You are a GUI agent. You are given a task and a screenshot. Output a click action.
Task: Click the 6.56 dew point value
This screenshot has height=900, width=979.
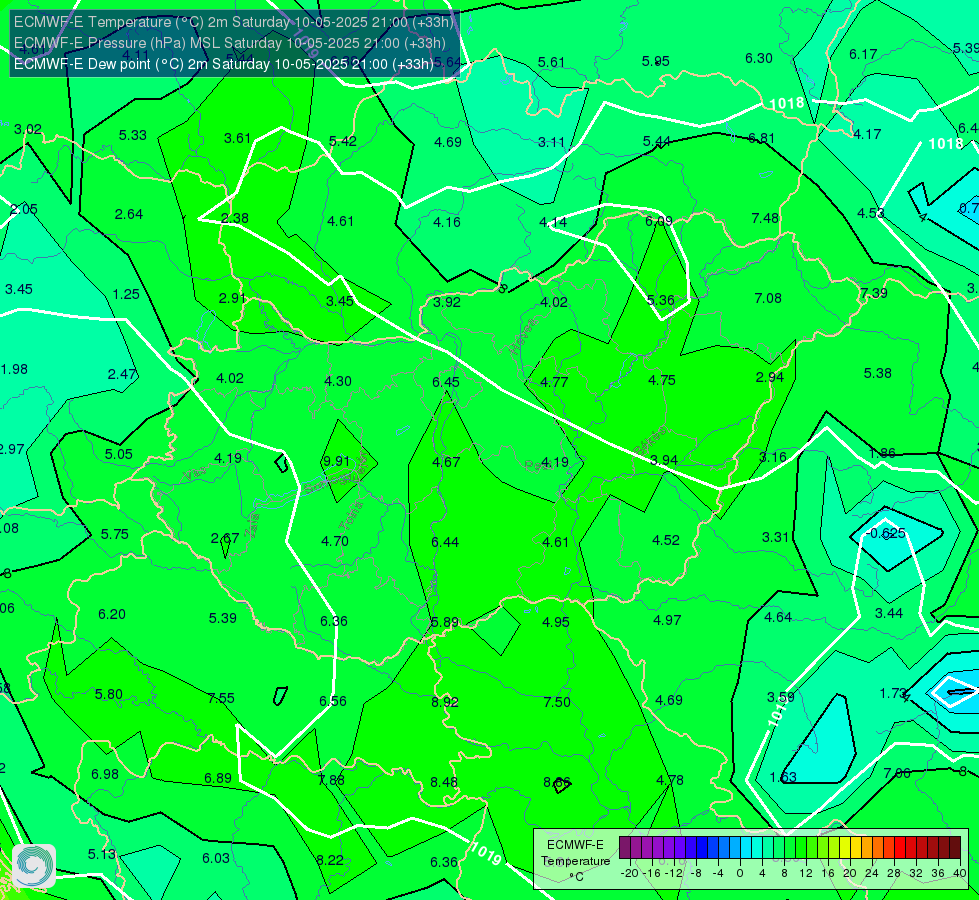click(333, 701)
